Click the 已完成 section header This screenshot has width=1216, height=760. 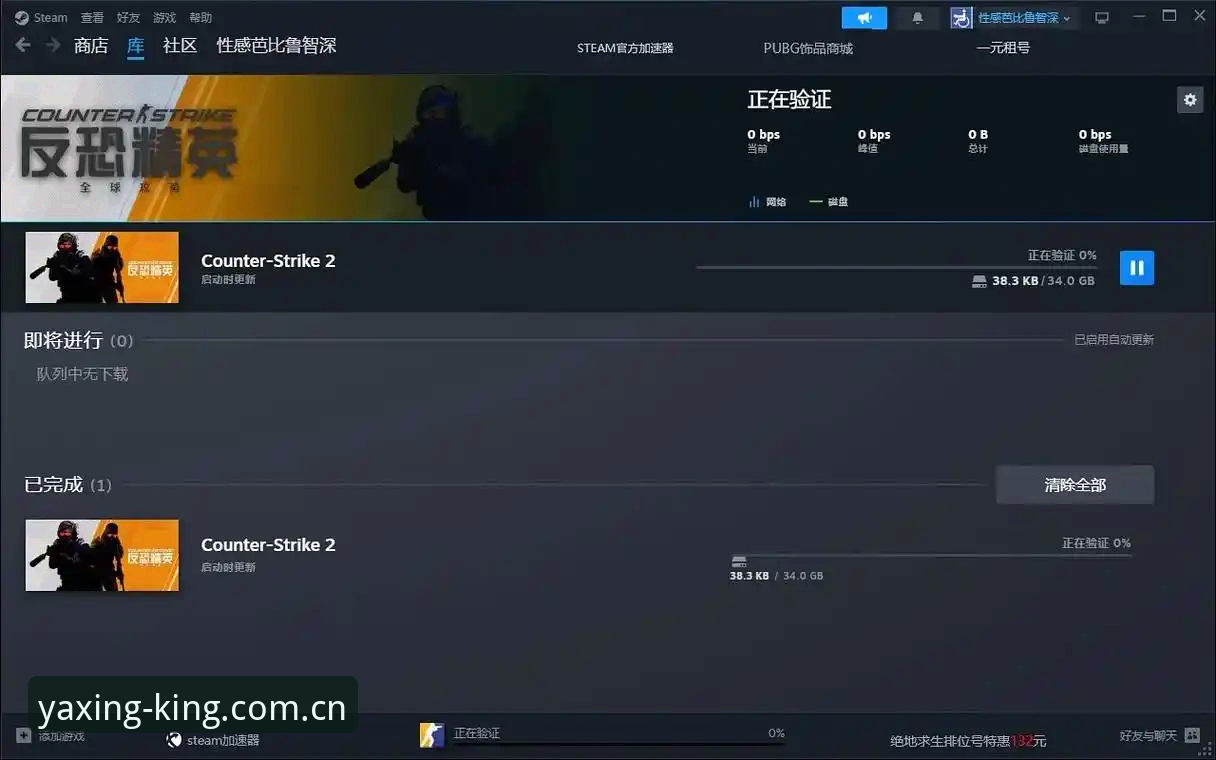click(54, 485)
